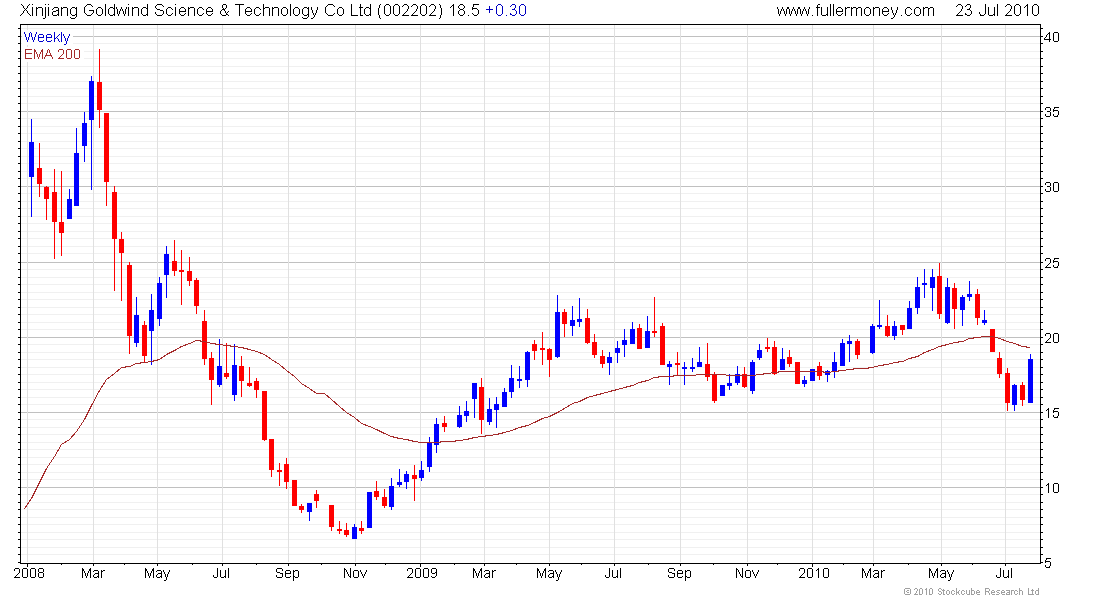1100x600 pixels.
Task: Click the 'Weekly' legend label
Action: point(47,37)
